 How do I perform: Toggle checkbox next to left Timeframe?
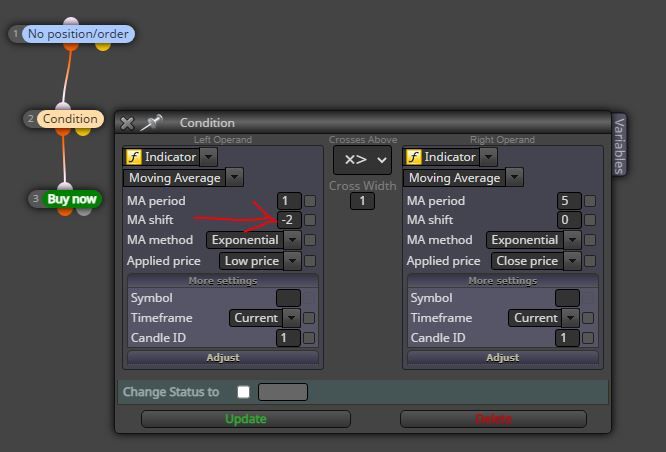pyautogui.click(x=309, y=318)
